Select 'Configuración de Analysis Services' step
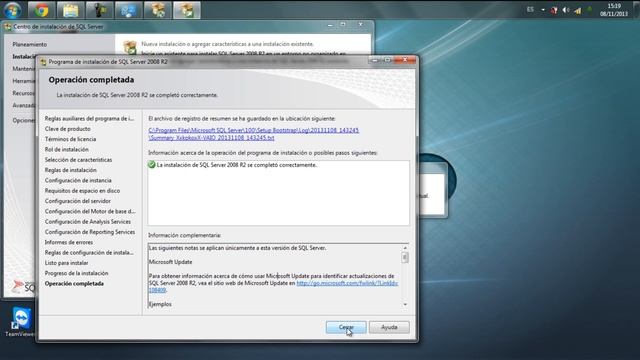This screenshot has height=360, width=640. [x=88, y=222]
